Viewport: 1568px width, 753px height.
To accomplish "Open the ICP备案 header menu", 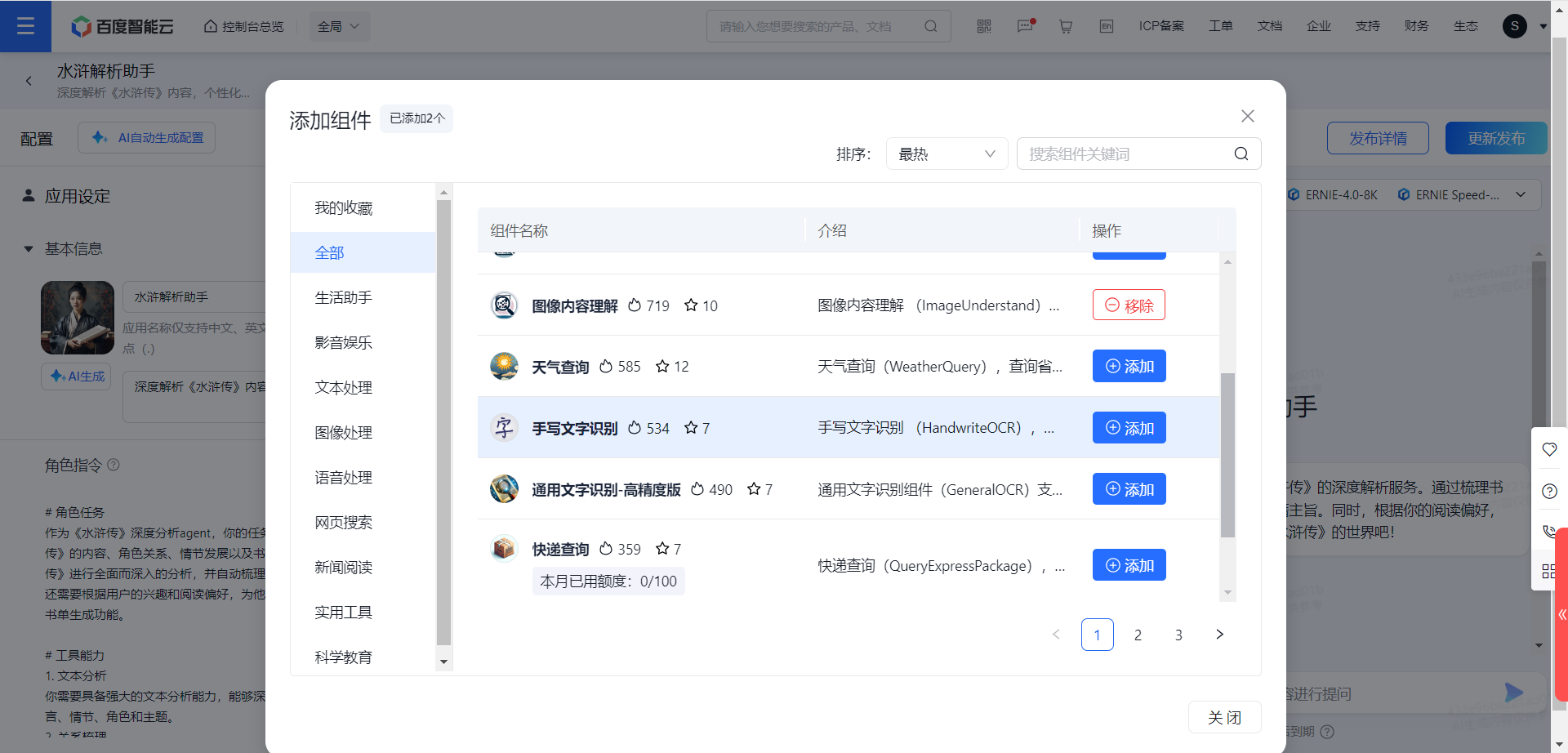I will [x=1161, y=26].
